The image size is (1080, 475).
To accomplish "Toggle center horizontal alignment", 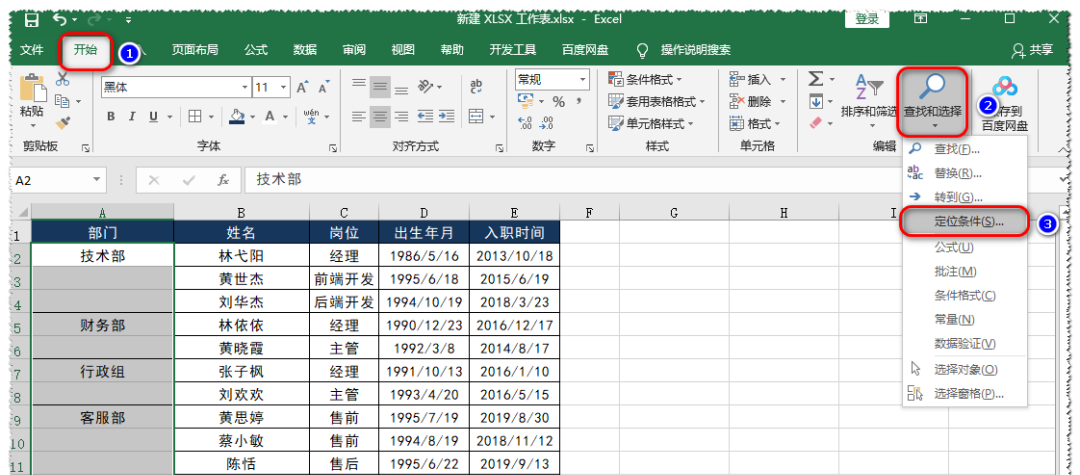I will [380, 116].
